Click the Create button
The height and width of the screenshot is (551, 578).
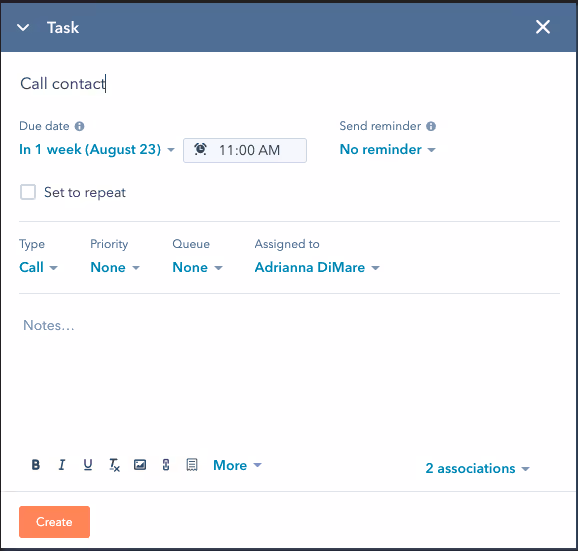pyautogui.click(x=55, y=522)
